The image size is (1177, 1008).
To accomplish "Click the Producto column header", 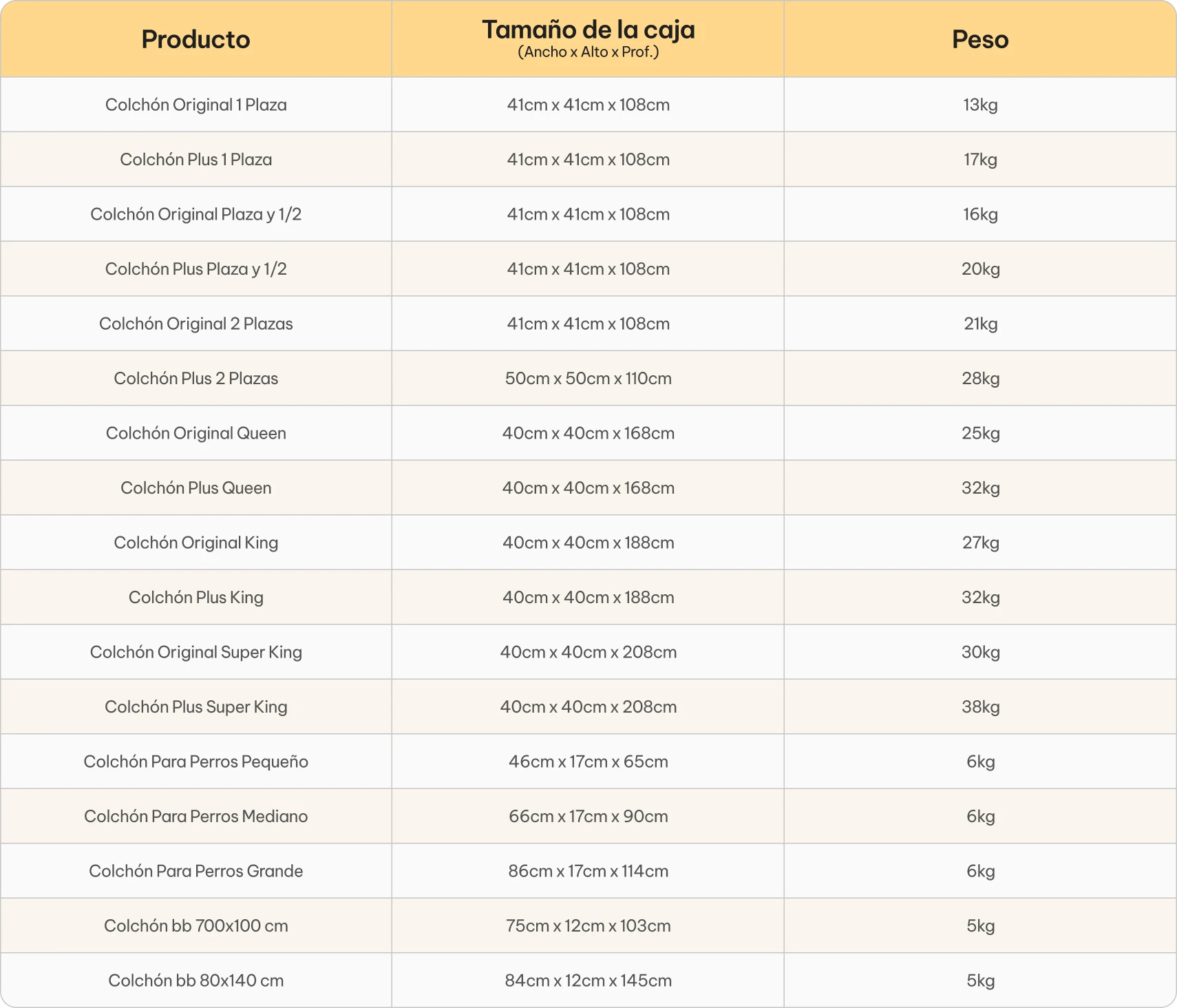I will pyautogui.click(x=196, y=39).
